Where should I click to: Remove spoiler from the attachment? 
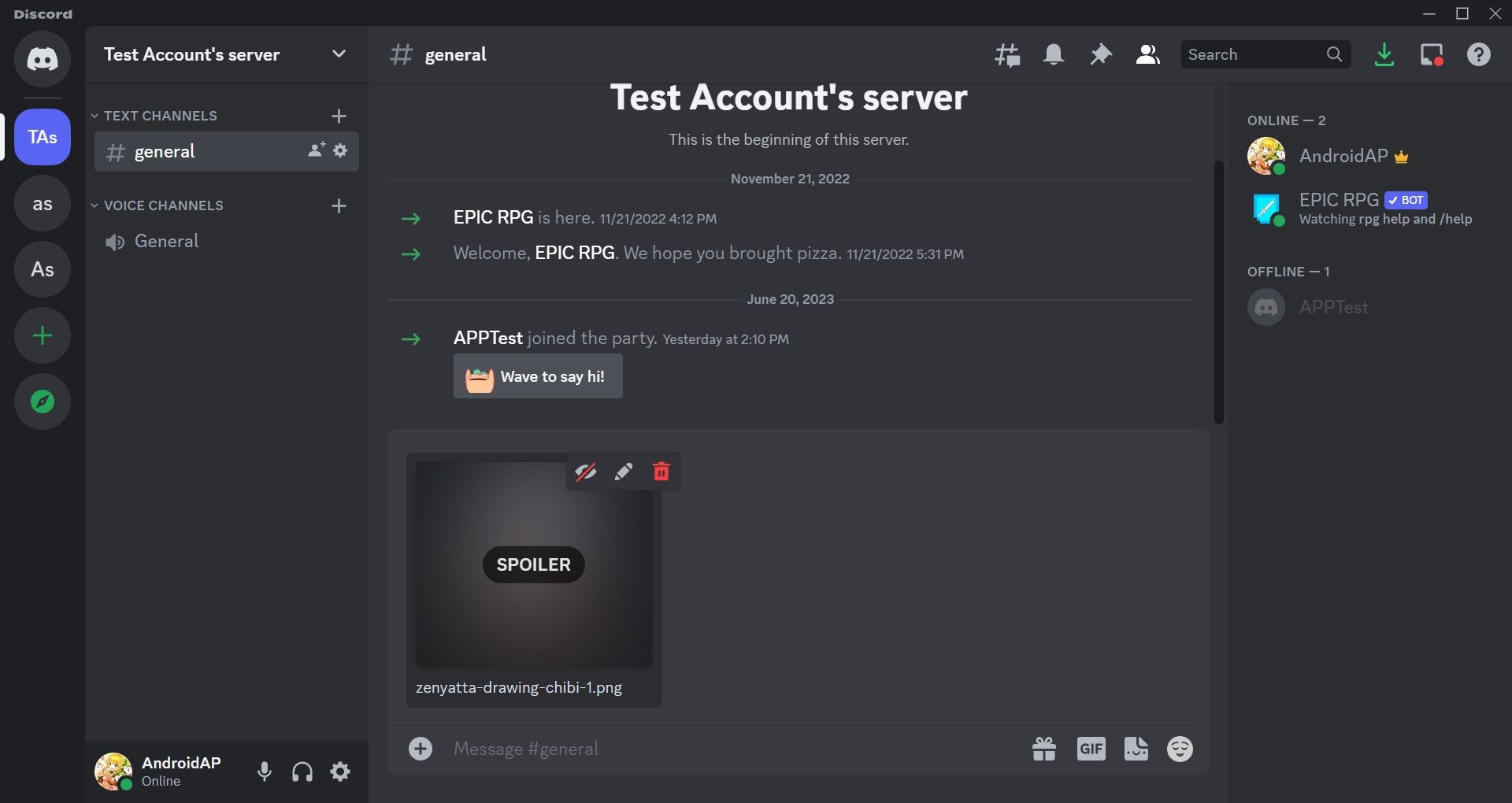point(586,472)
